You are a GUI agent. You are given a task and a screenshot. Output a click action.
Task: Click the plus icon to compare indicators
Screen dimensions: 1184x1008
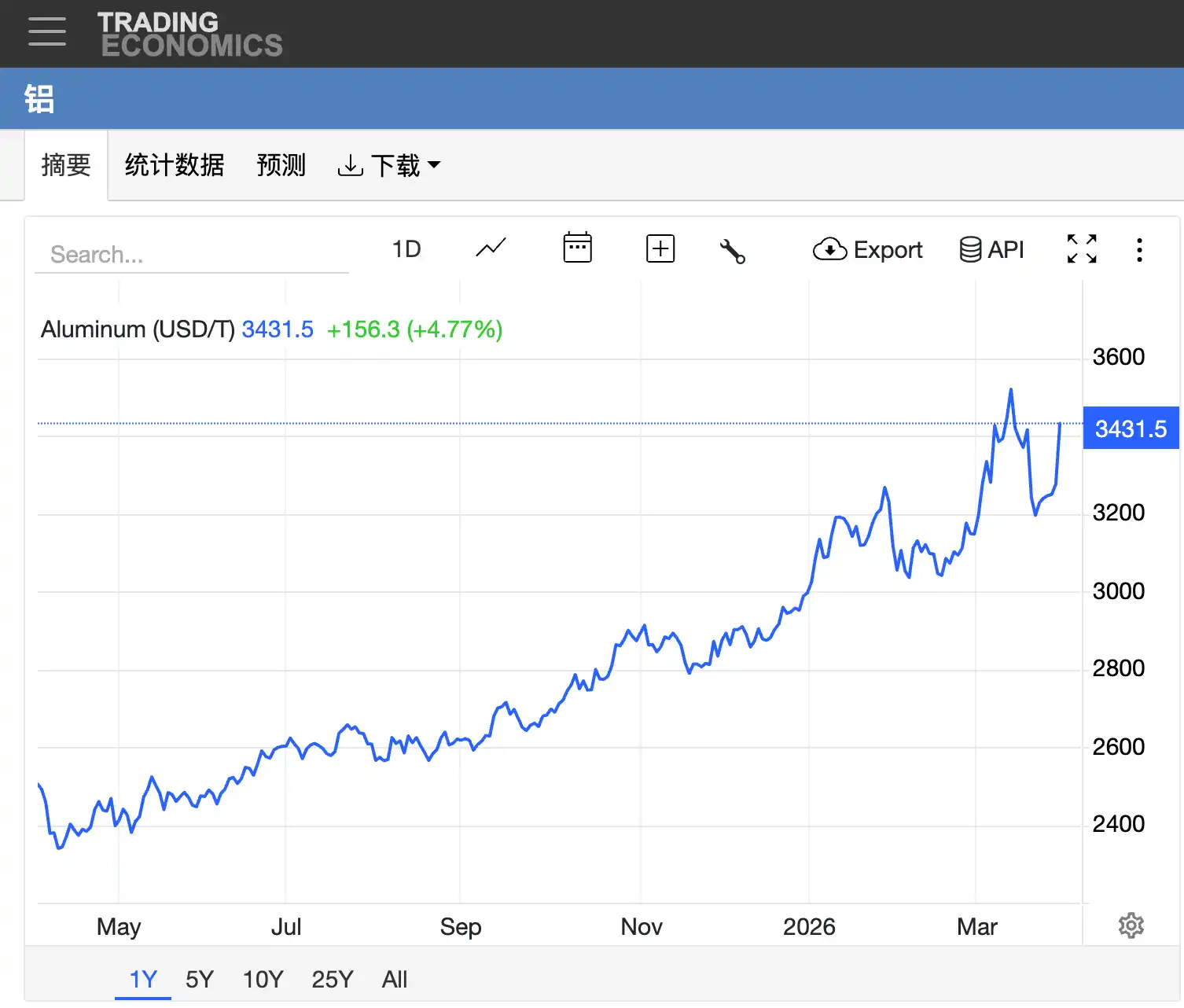[660, 248]
